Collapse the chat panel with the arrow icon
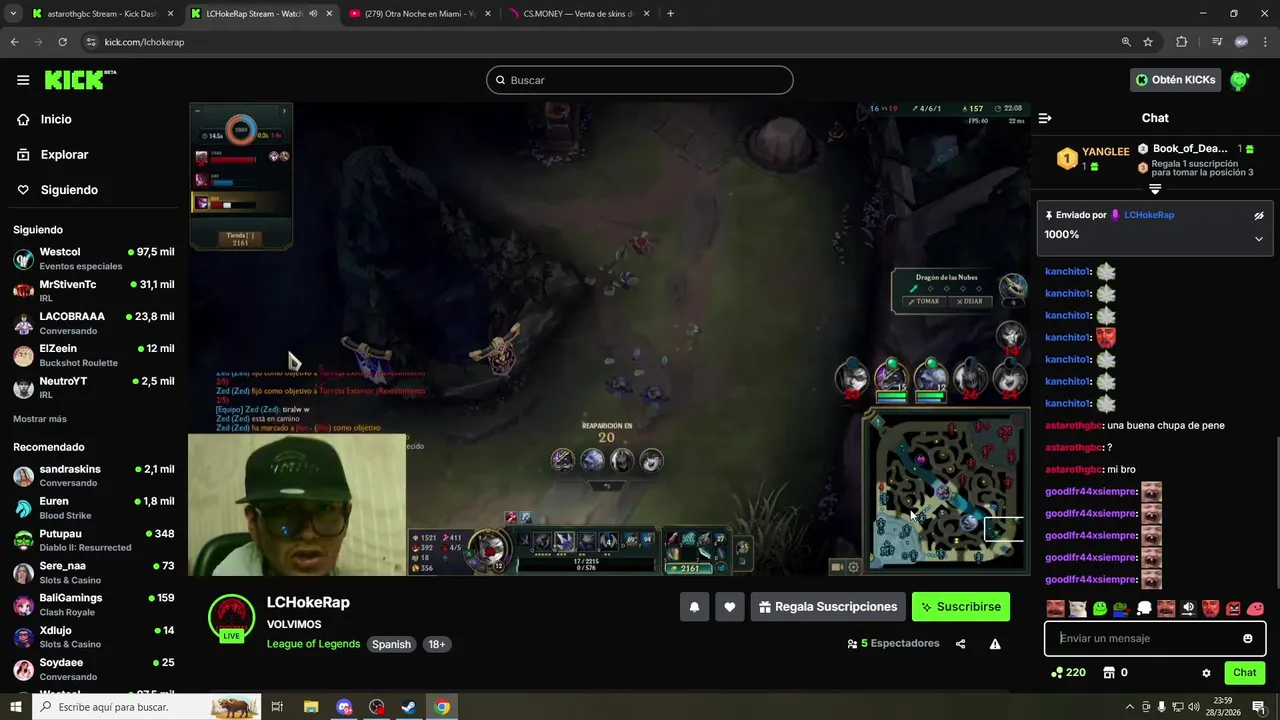This screenshot has width=1280, height=720. point(1045,118)
